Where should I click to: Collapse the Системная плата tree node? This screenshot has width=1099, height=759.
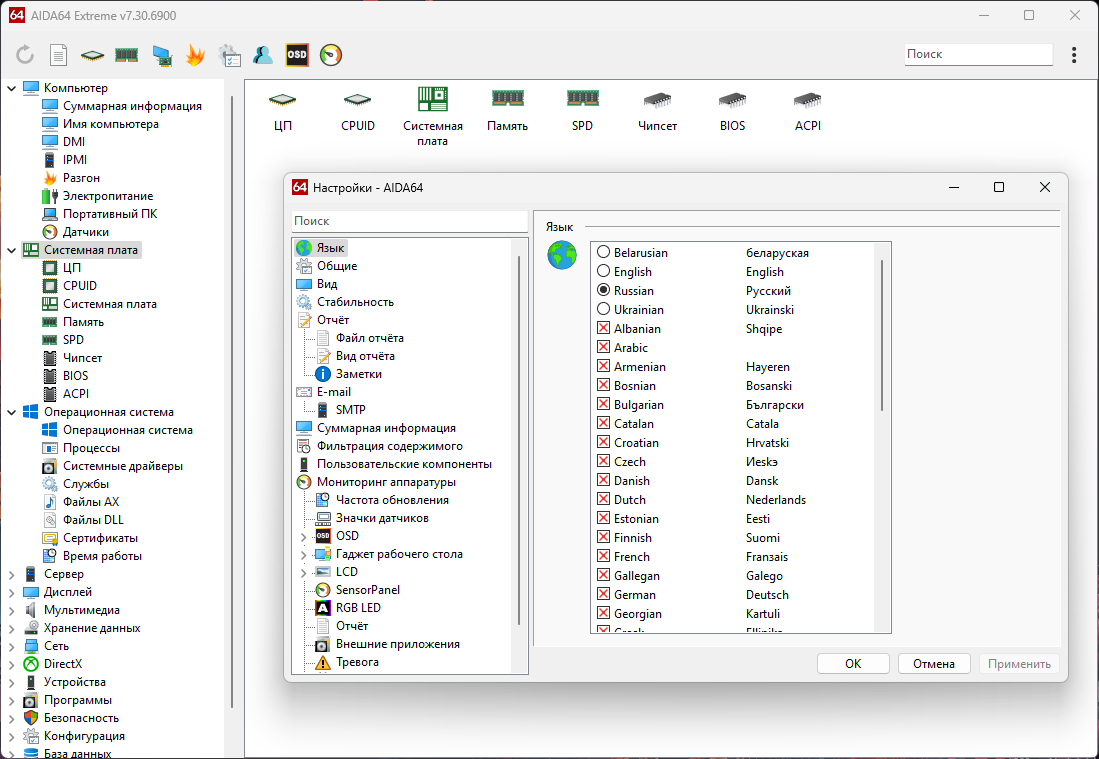(x=11, y=250)
